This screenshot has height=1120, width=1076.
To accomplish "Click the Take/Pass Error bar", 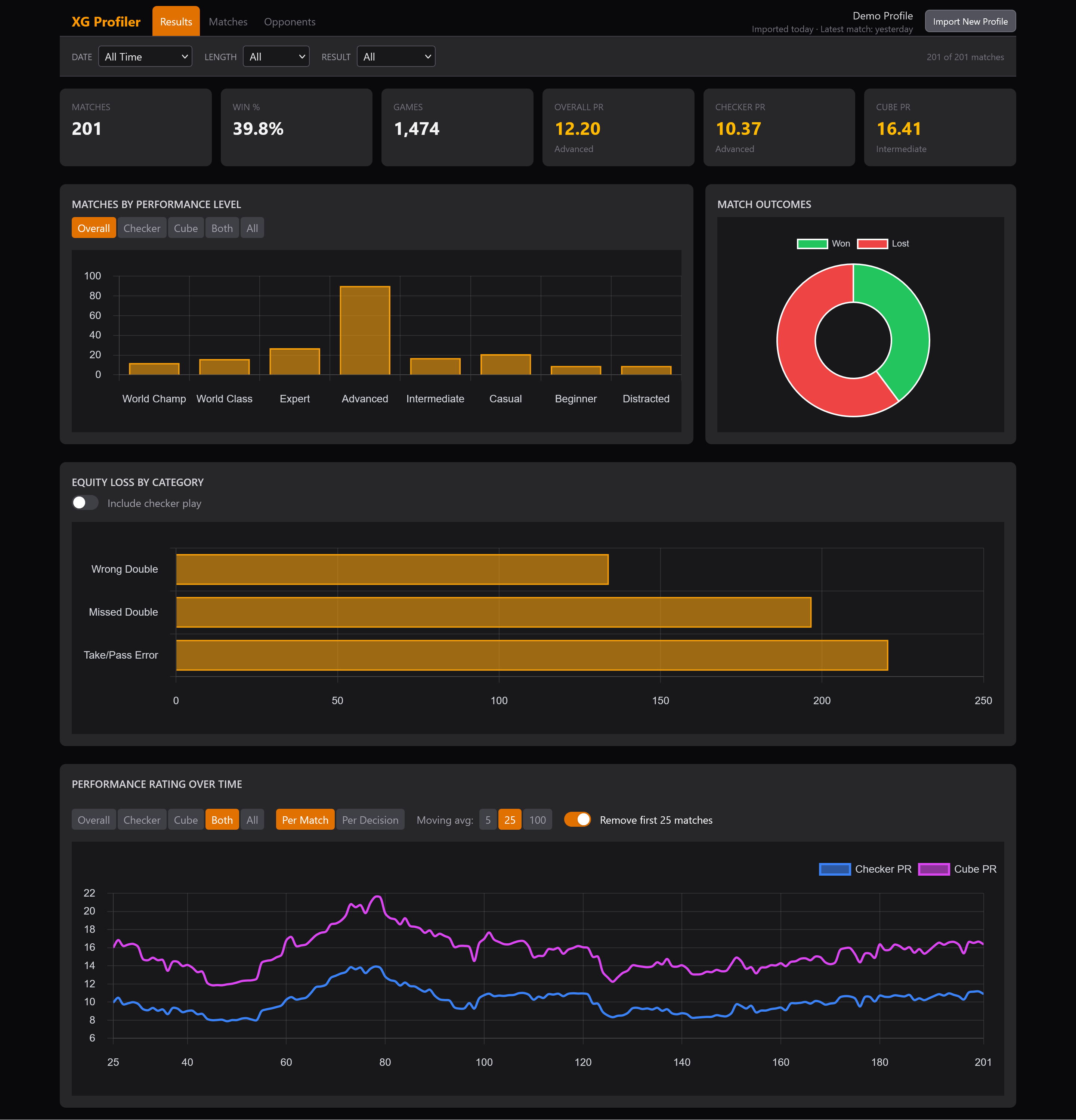I will 531,655.
